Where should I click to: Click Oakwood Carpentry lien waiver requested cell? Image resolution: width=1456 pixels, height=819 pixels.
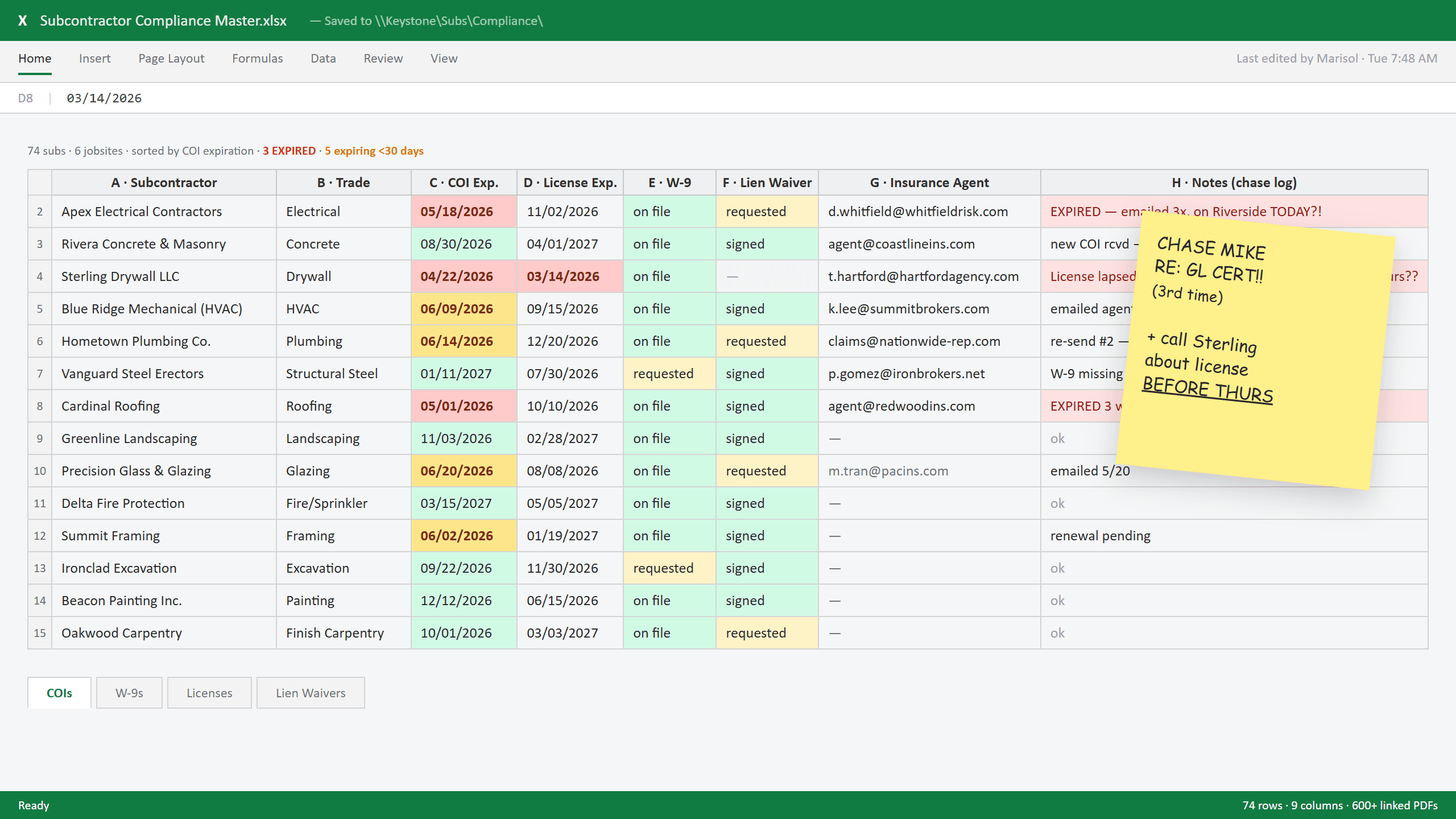[x=767, y=633]
